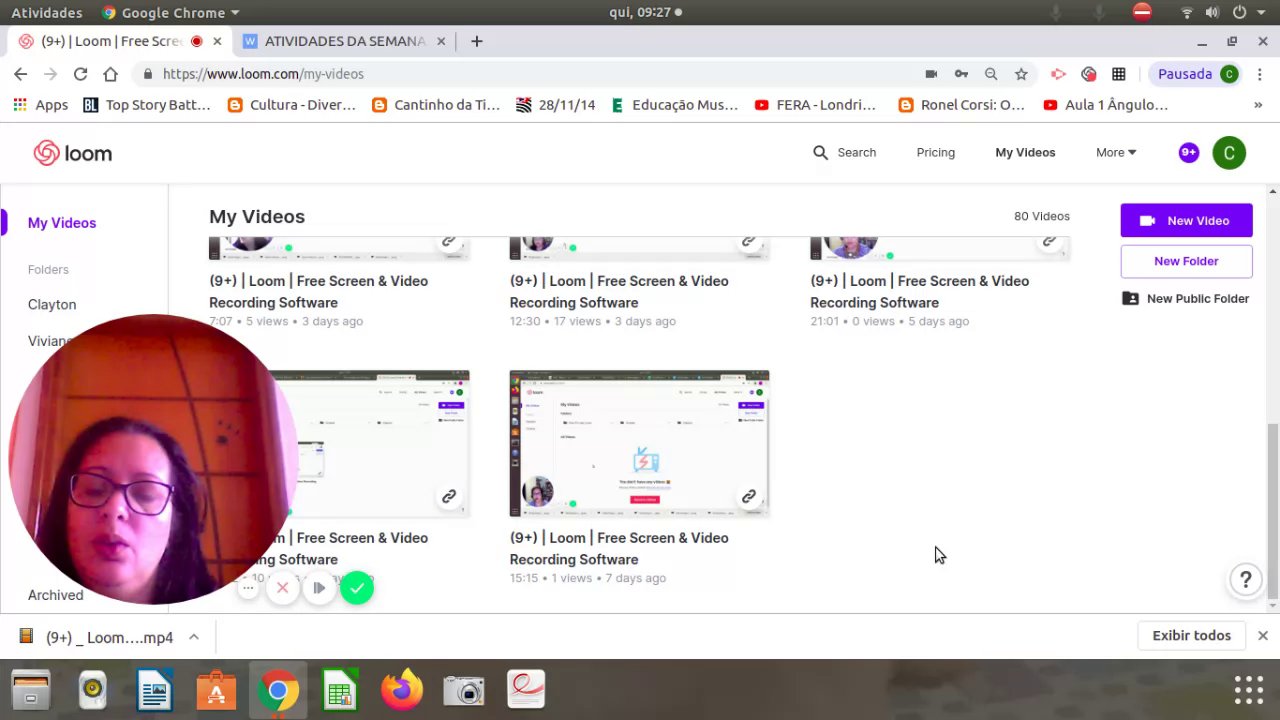Click the New Video button
Screen dimensions: 1280x720
[x=1186, y=221]
